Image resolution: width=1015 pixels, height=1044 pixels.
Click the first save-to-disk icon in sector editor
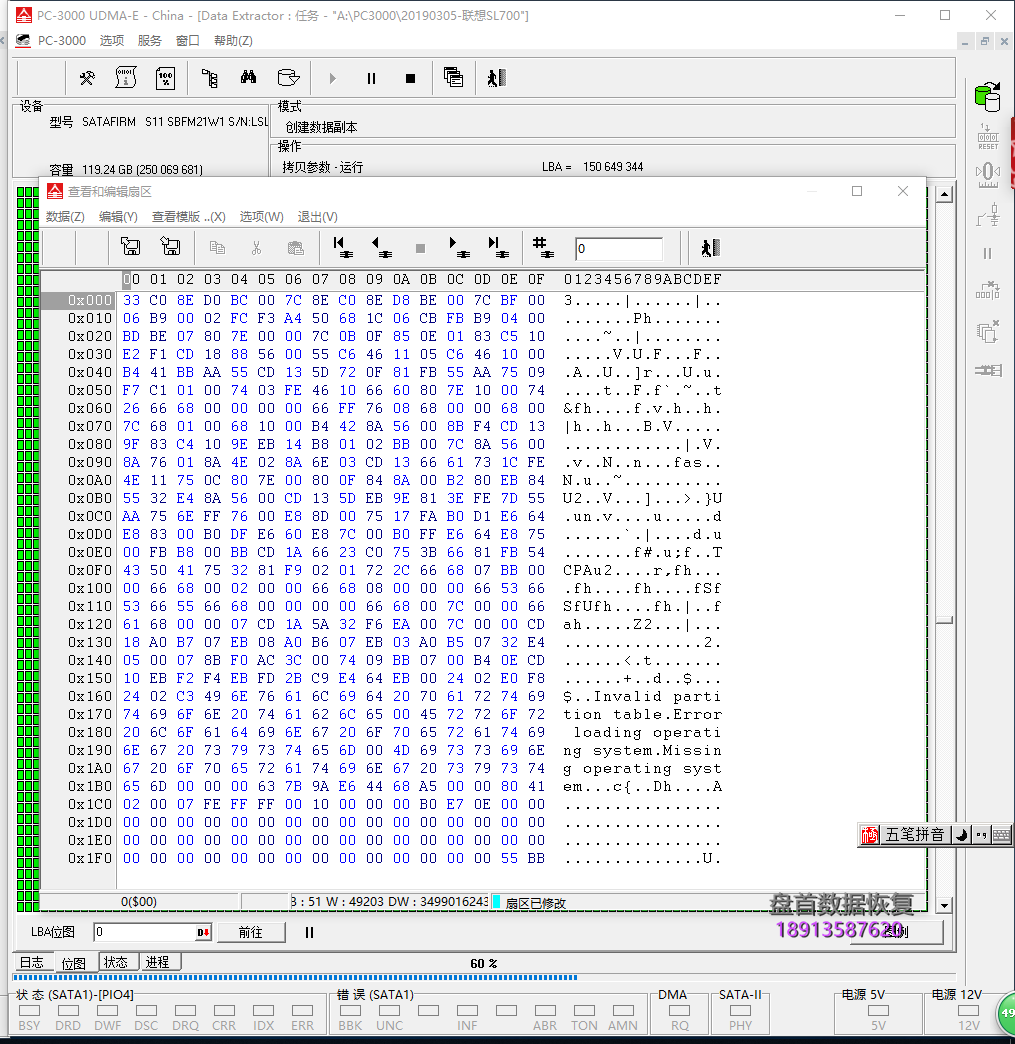(x=131, y=248)
